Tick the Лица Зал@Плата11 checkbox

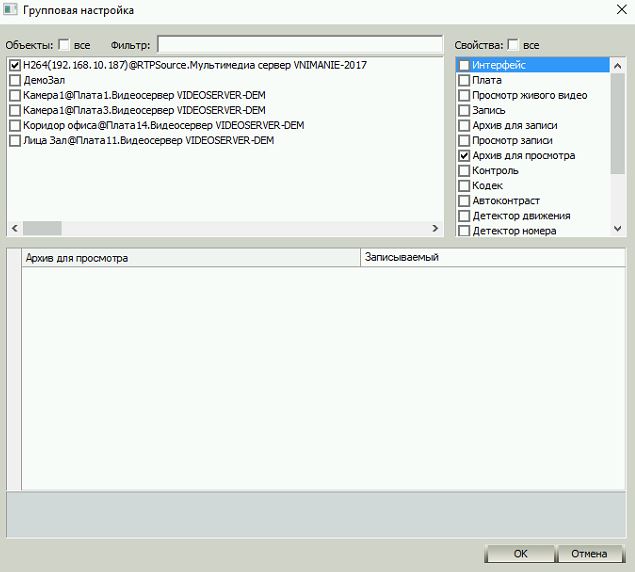pos(15,141)
